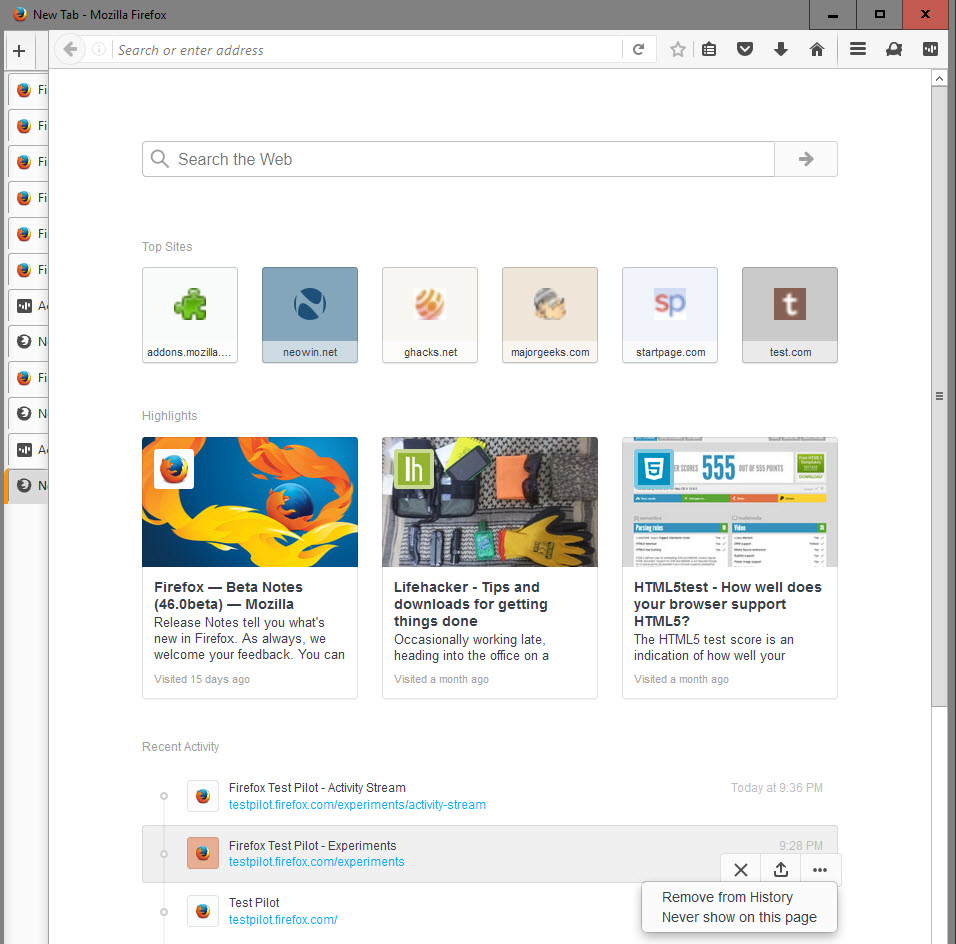Click highlighted favicon of Firefox Test Pilot - Experiments
Screen dimensions: 956x944
pos(203,853)
